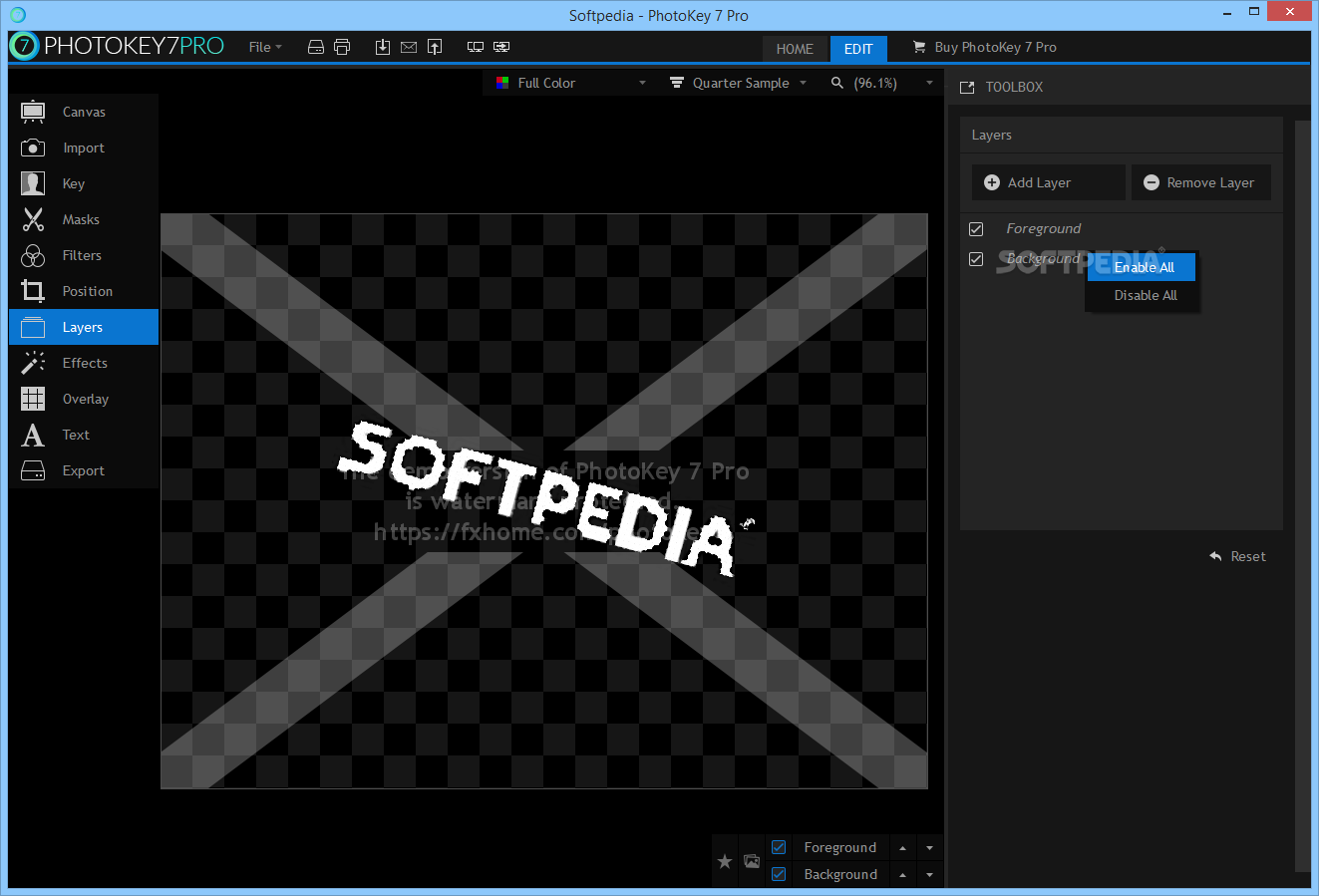Click the star favorites icon
The image size is (1319, 896).
click(x=725, y=861)
